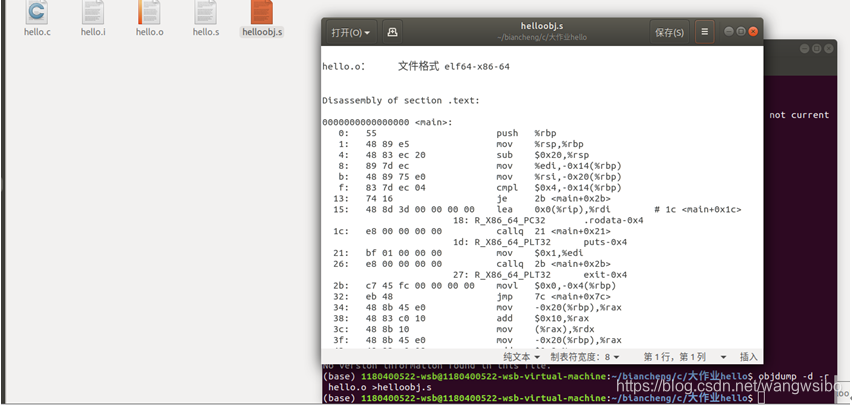The image size is (852, 405).
Task: Select the hello.o file icon
Action: [149, 13]
